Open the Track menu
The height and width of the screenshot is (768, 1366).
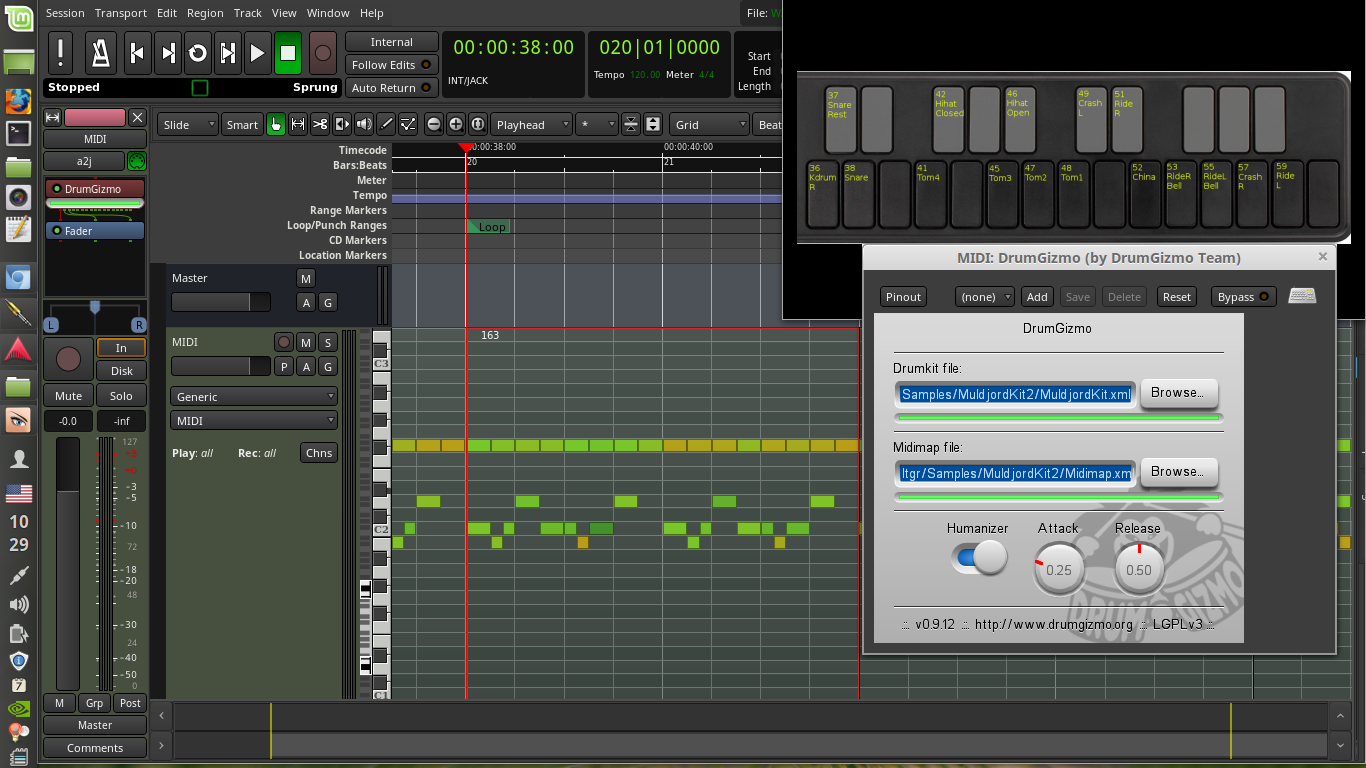248,13
